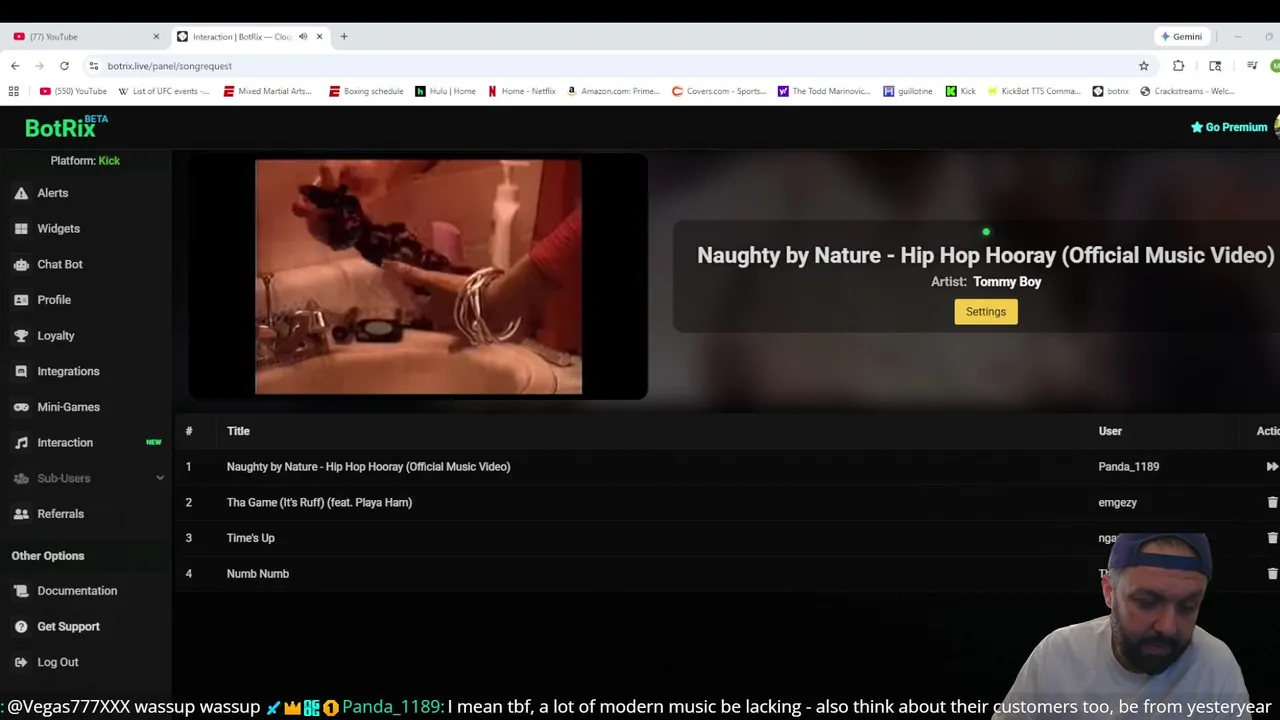Click the playing music video thumbnail

(x=418, y=276)
